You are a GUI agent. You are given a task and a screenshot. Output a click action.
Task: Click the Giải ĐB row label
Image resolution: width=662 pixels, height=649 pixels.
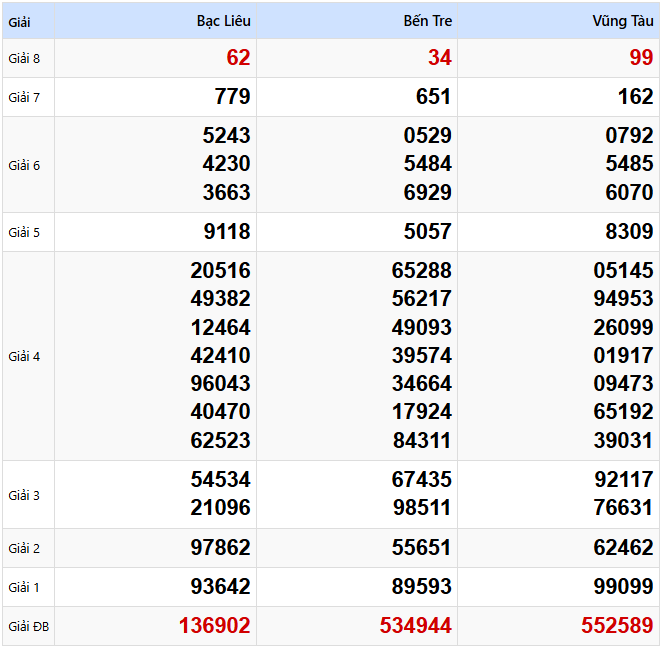tap(27, 627)
